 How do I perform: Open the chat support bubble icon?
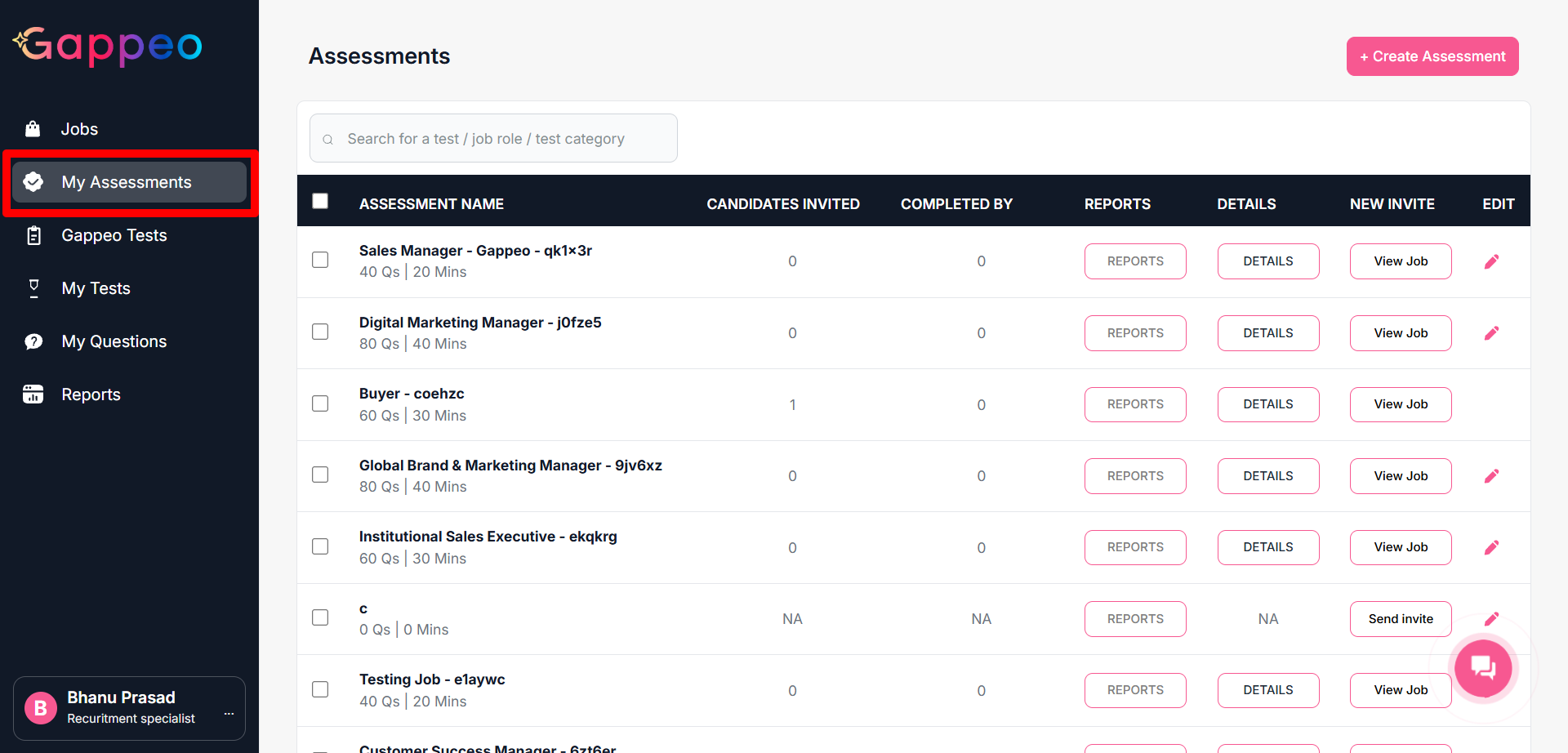tap(1483, 668)
